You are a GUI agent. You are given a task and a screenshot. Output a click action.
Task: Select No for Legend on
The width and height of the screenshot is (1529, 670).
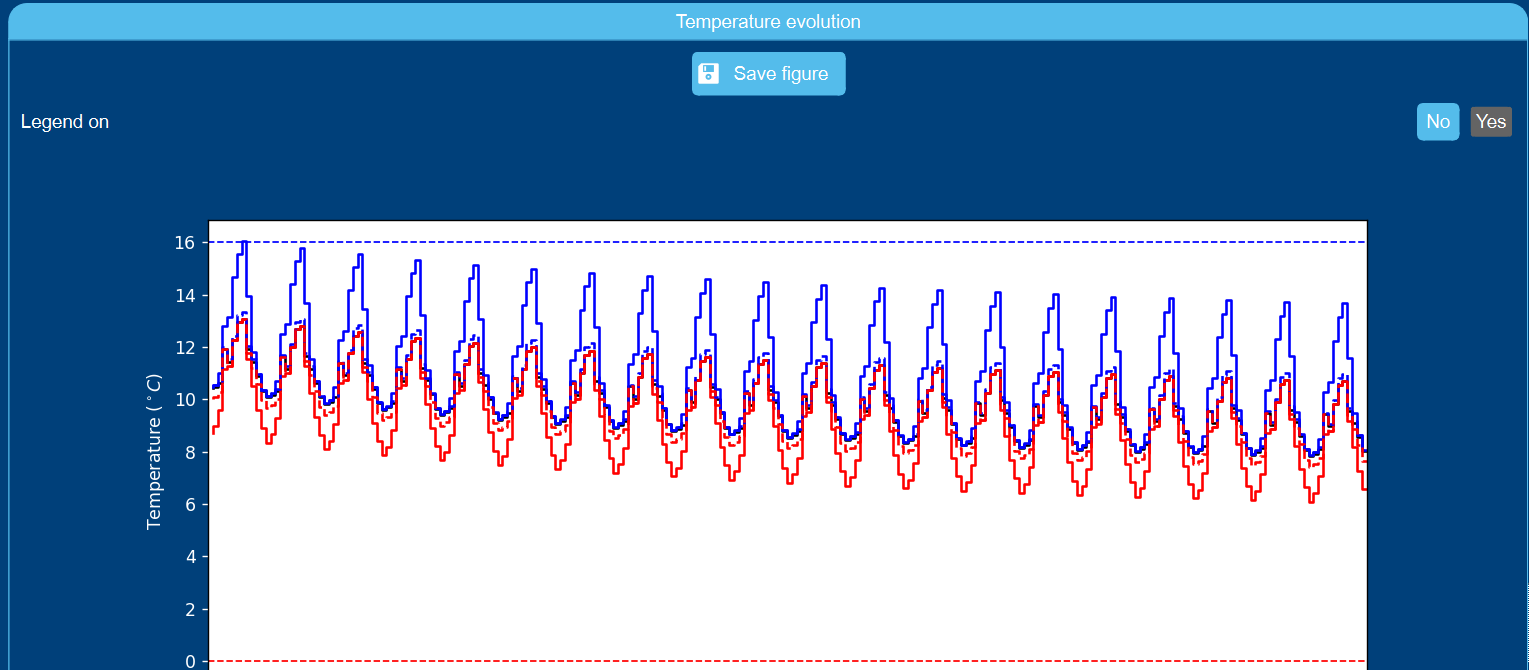(1437, 122)
